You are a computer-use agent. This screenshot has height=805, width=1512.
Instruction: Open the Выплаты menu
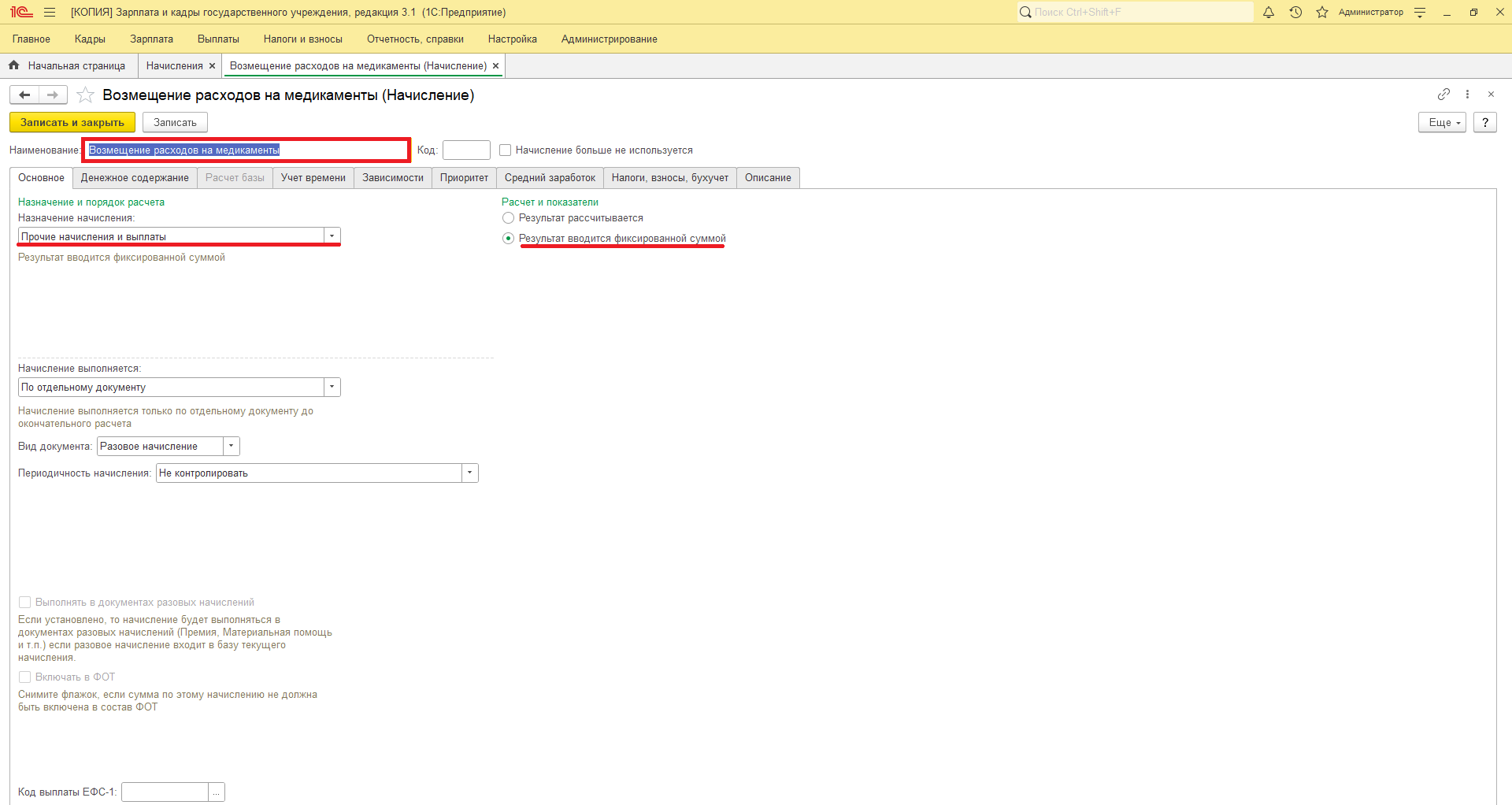click(x=218, y=39)
